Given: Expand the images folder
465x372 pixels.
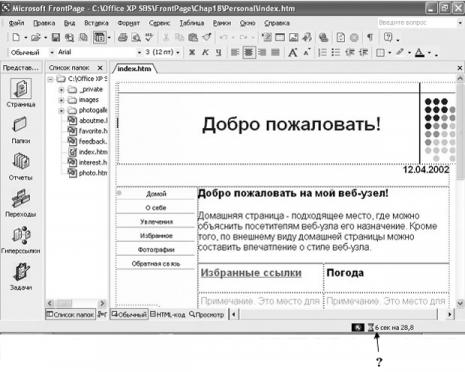Looking at the screenshot, I should coord(61,100).
